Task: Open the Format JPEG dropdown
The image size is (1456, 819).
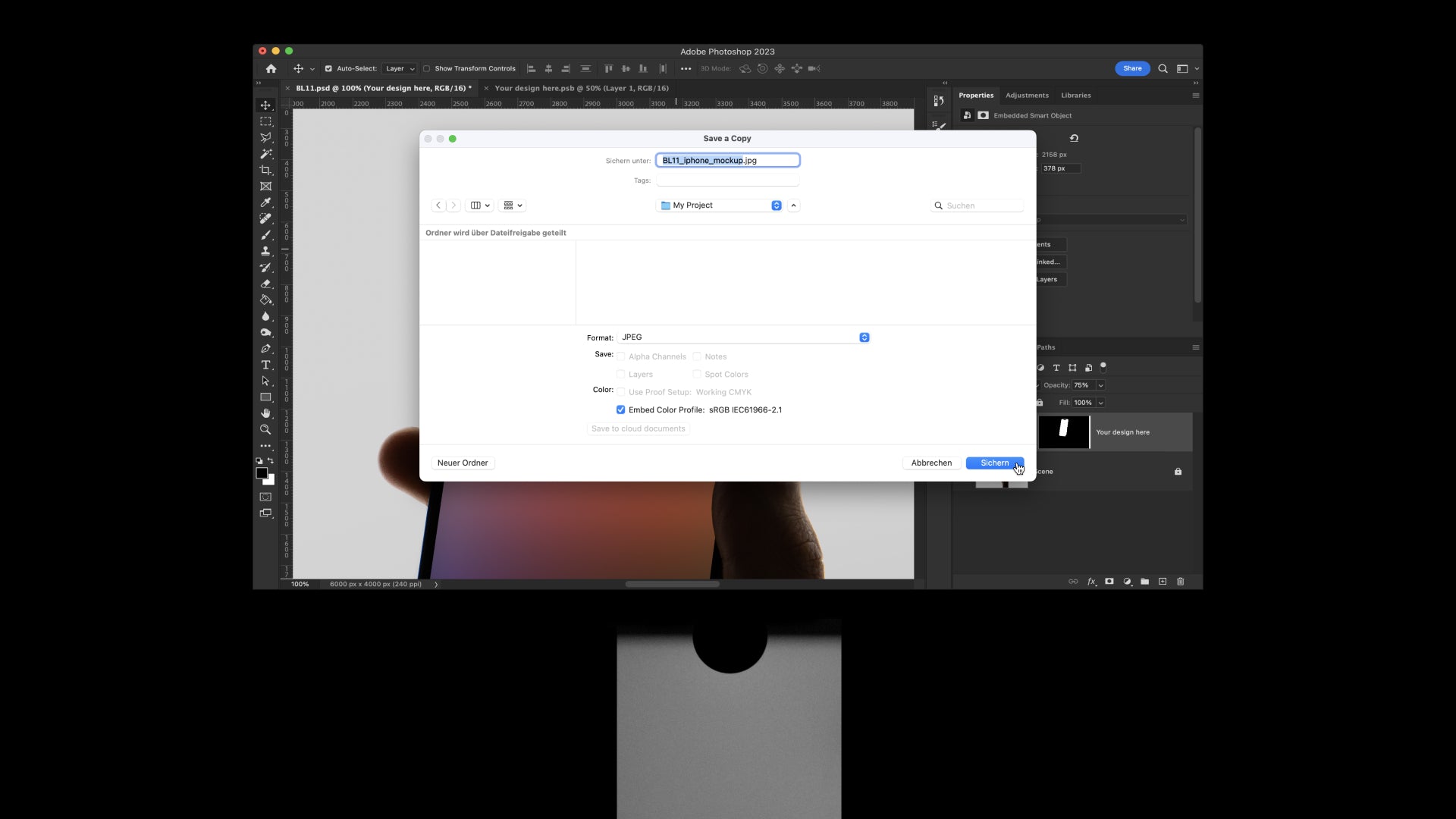Action: pyautogui.click(x=864, y=337)
